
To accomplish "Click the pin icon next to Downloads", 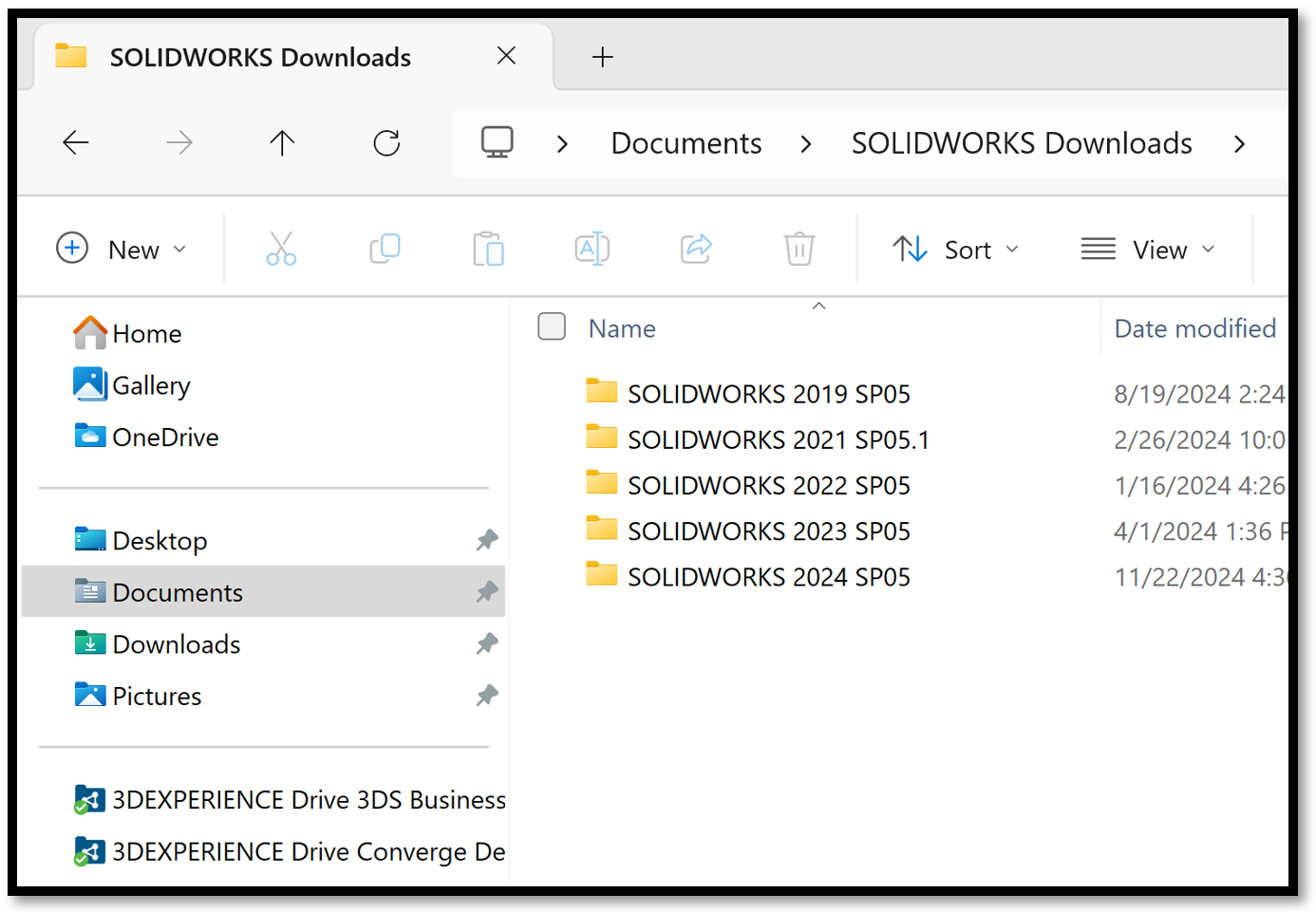I will [x=486, y=643].
